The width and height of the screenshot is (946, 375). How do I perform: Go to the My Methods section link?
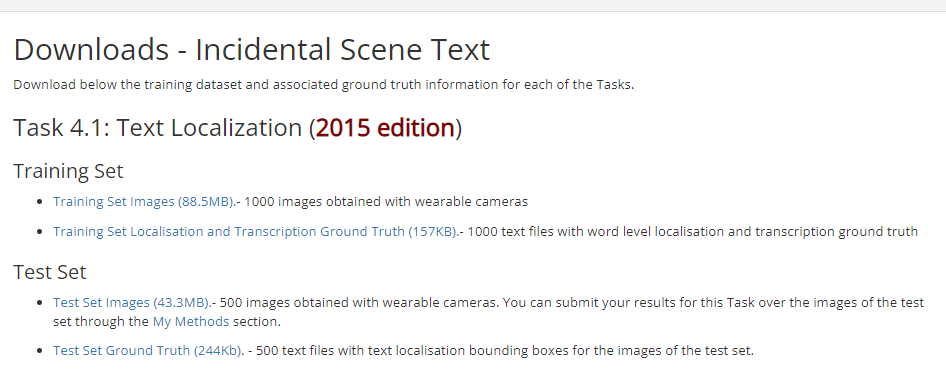[191, 321]
